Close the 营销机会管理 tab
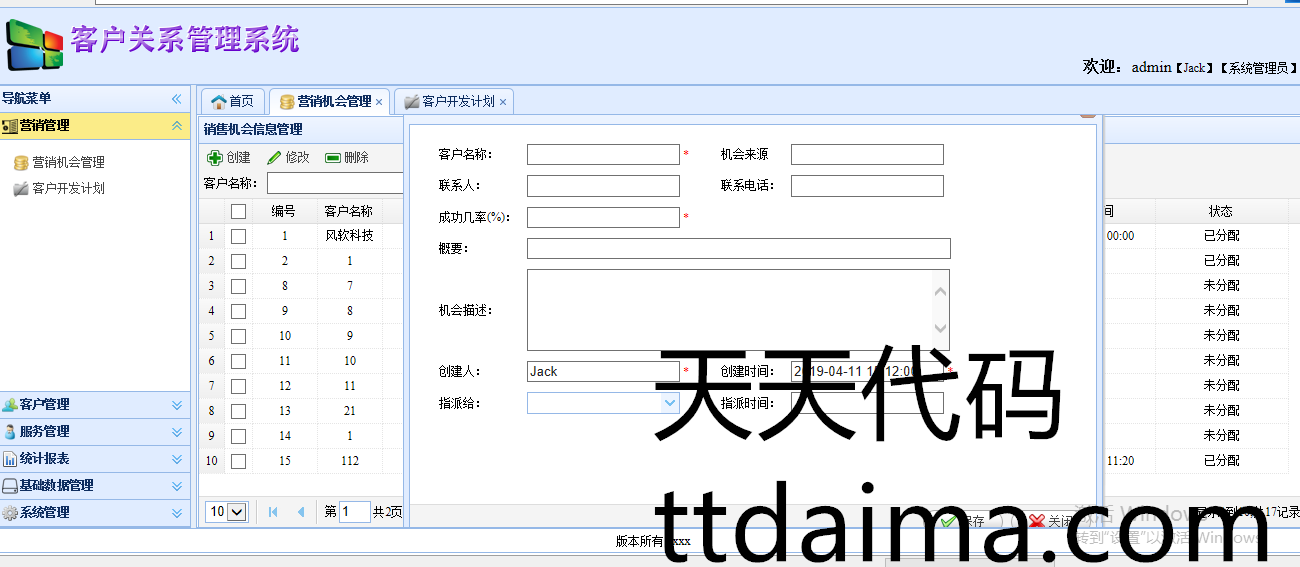The image size is (1300, 567). click(x=379, y=102)
